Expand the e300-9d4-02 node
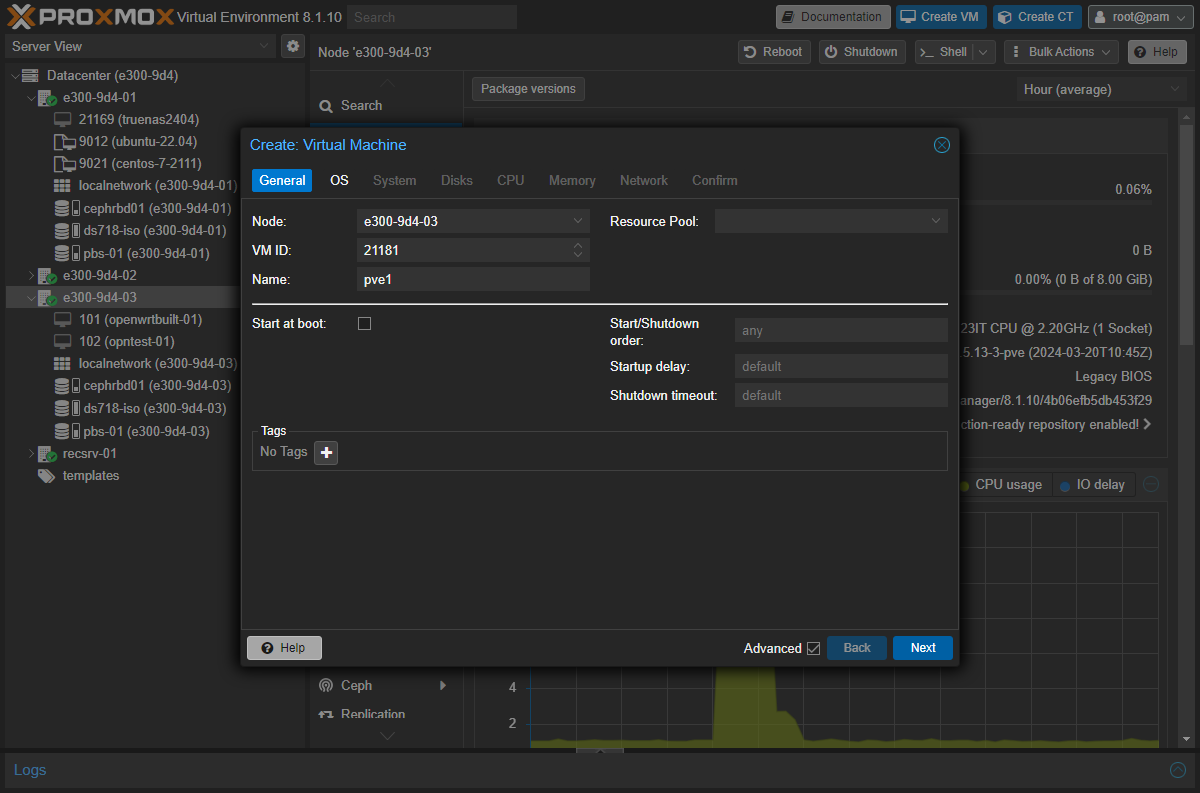Viewport: 1200px width, 793px height. coord(31,275)
